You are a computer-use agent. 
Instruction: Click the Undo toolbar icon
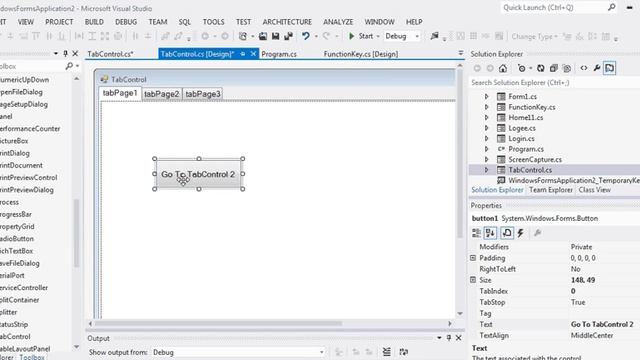(306, 36)
